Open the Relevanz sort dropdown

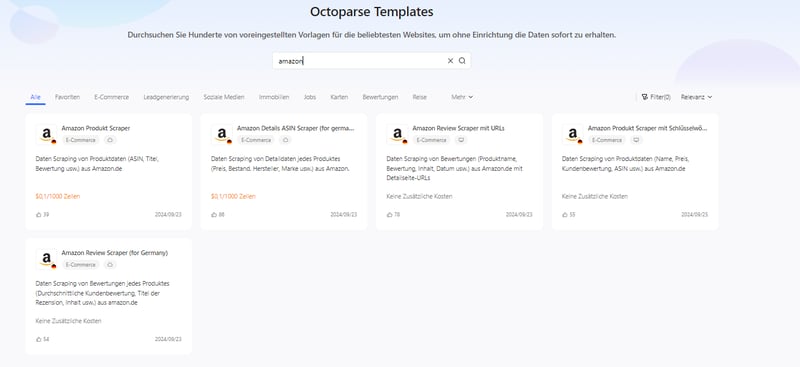(x=696, y=97)
